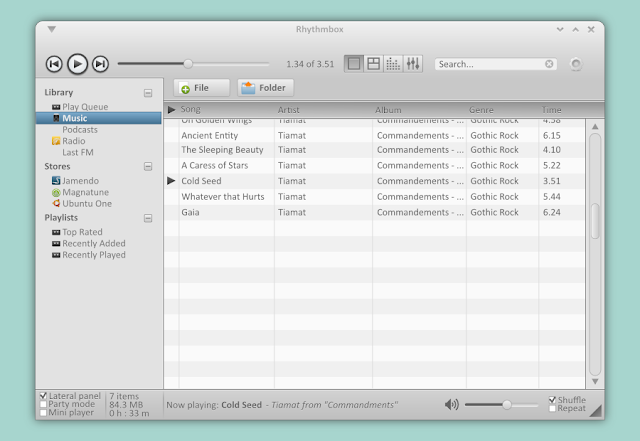
Task: Open the Jamendo store
Action: 80,181
